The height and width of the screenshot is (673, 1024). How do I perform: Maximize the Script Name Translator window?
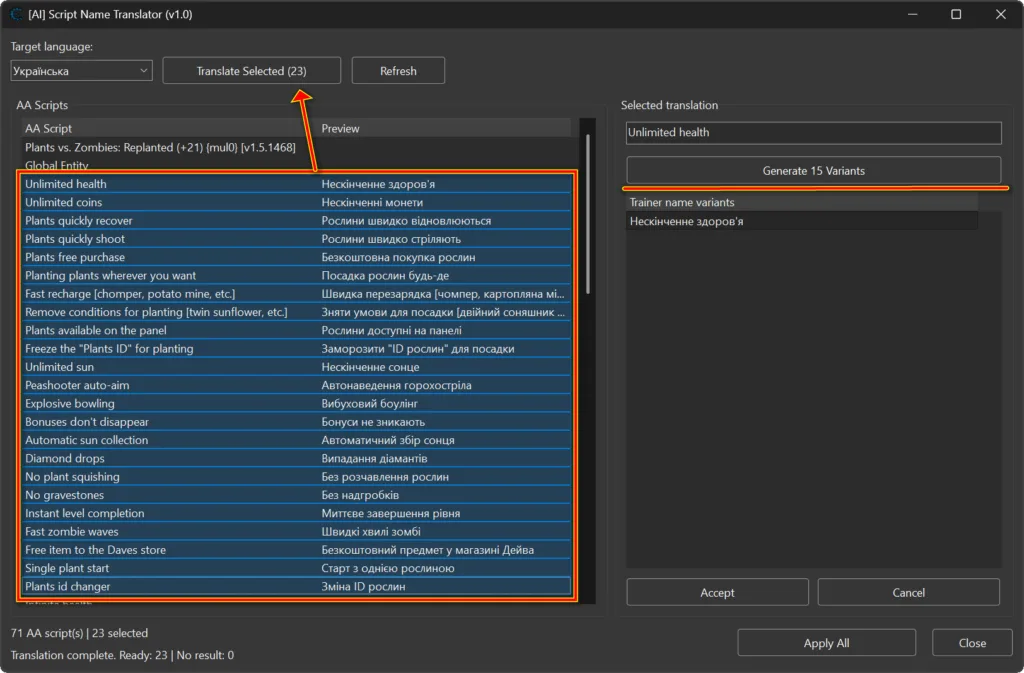coord(955,14)
